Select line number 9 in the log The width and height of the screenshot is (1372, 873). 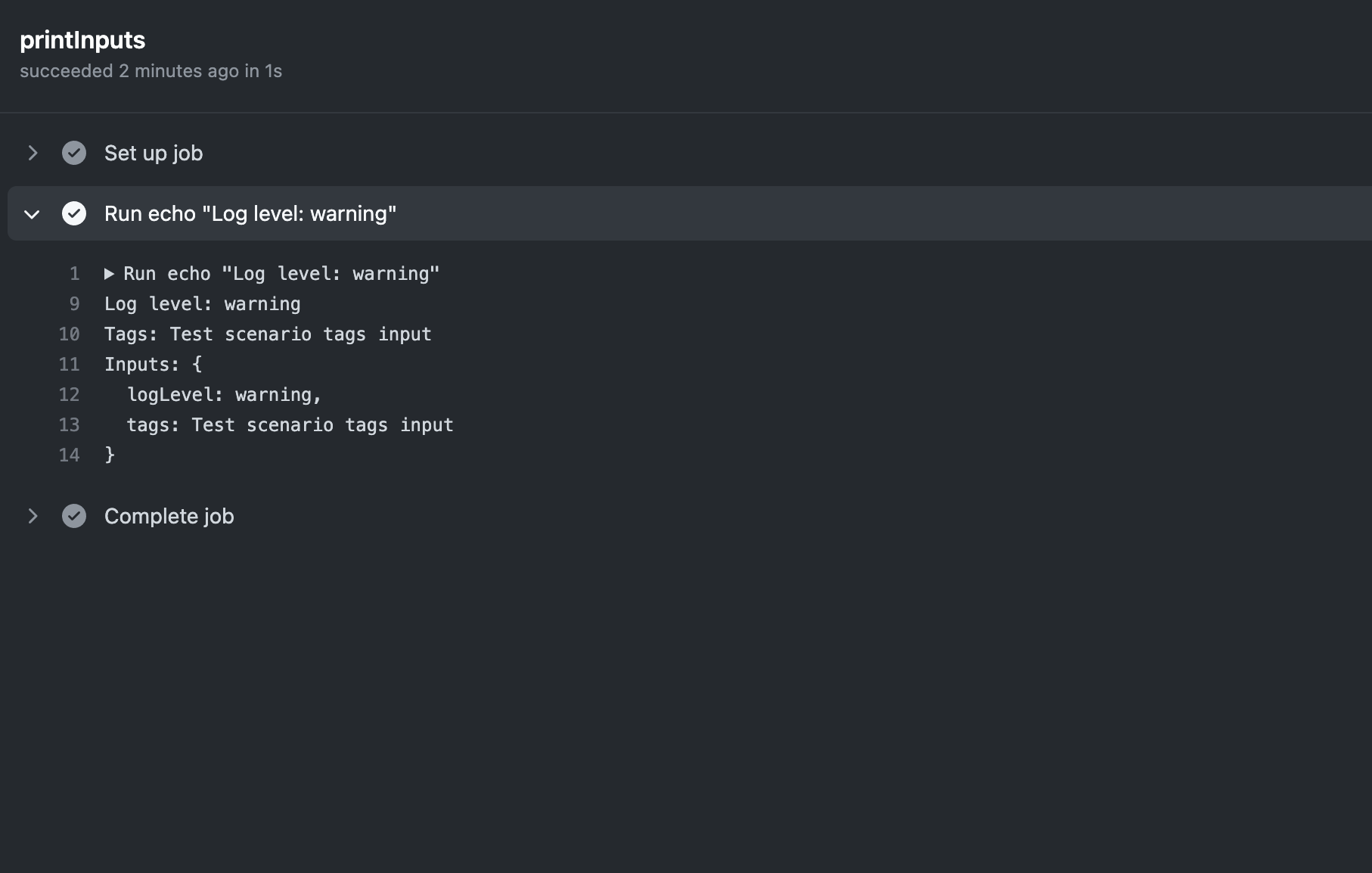tap(73, 304)
